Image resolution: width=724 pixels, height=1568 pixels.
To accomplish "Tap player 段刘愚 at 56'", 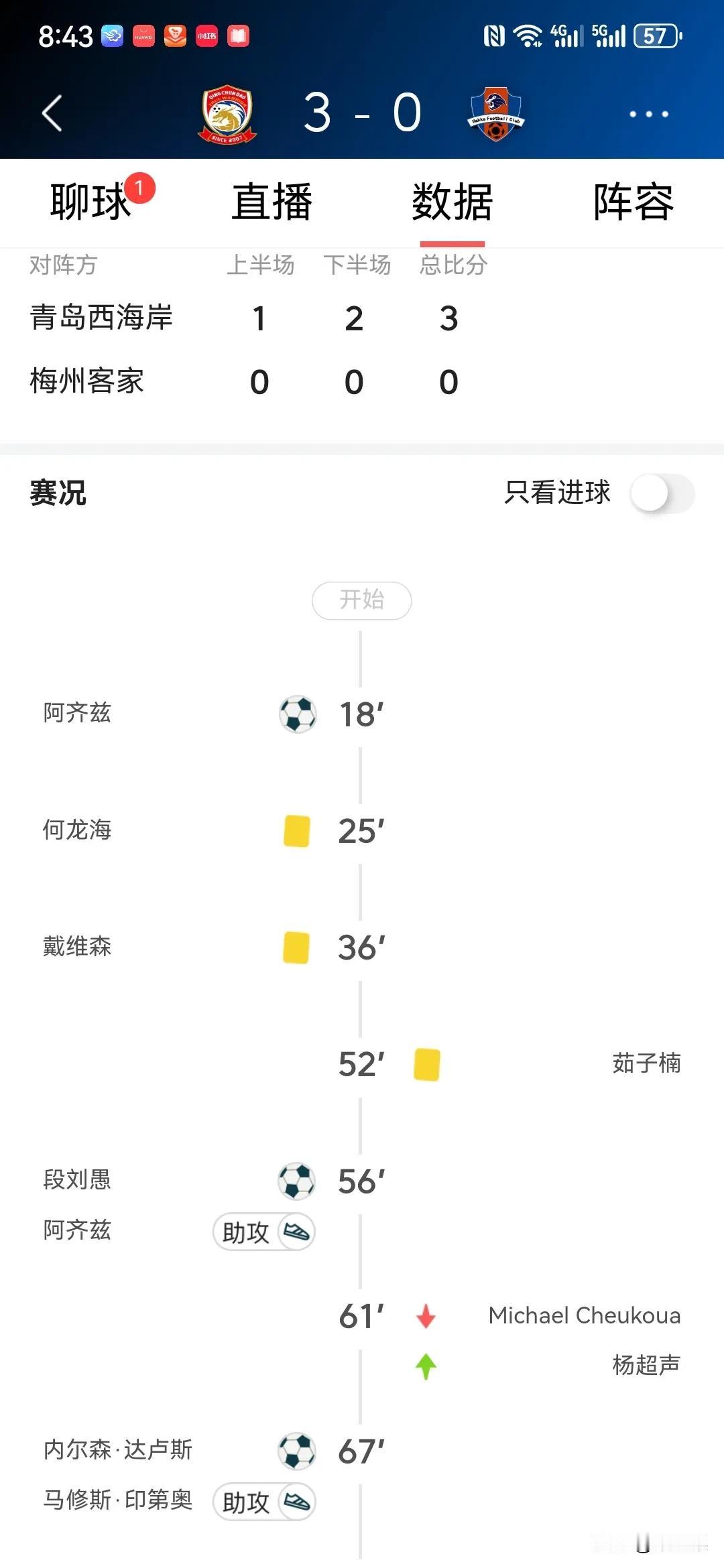I will click(x=77, y=1180).
